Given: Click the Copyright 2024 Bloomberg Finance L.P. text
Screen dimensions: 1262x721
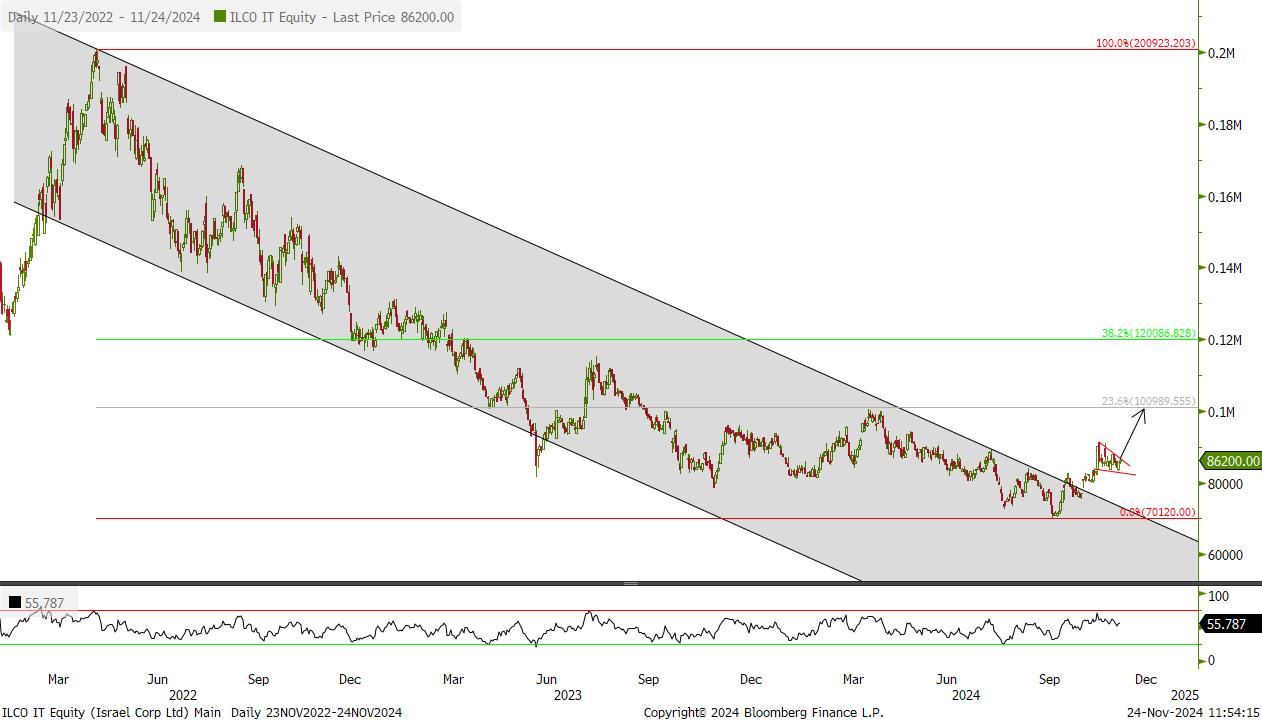Looking at the screenshot, I should tap(764, 712).
